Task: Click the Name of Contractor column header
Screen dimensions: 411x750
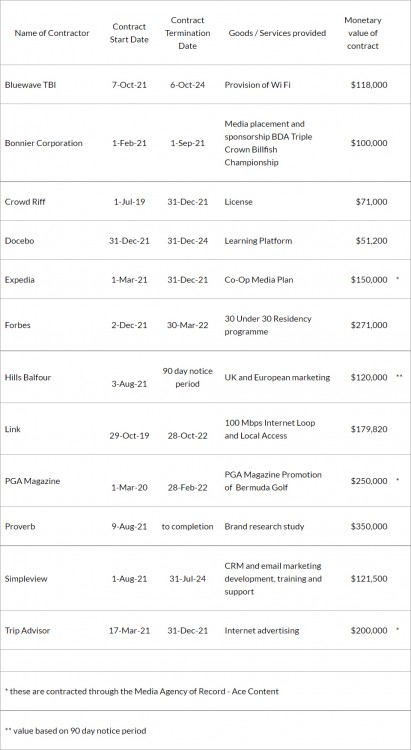Action: pos(52,33)
